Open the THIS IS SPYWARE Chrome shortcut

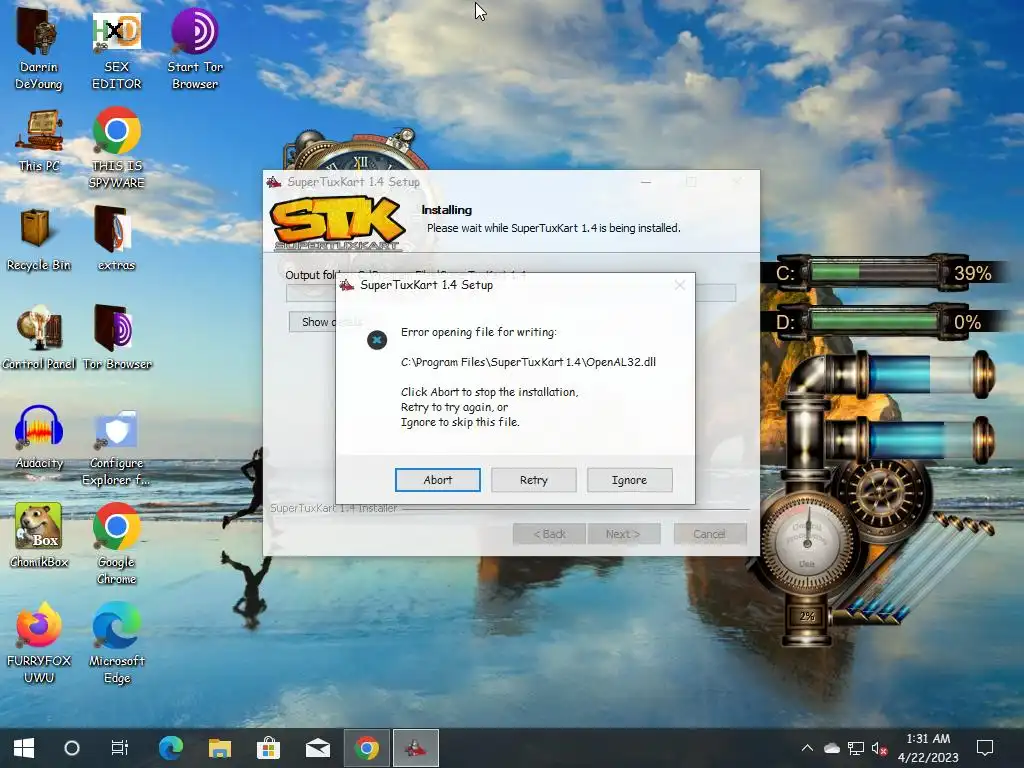pos(116,148)
